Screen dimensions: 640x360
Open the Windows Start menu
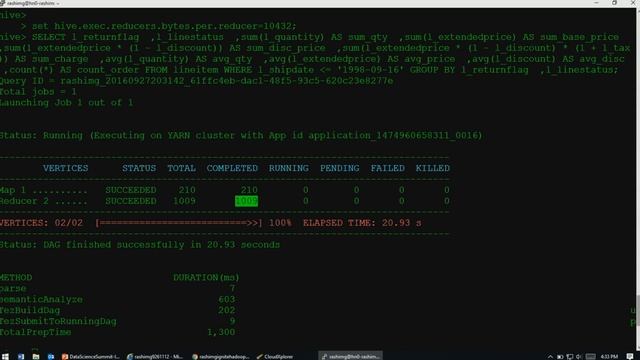pyautogui.click(x=5, y=356)
